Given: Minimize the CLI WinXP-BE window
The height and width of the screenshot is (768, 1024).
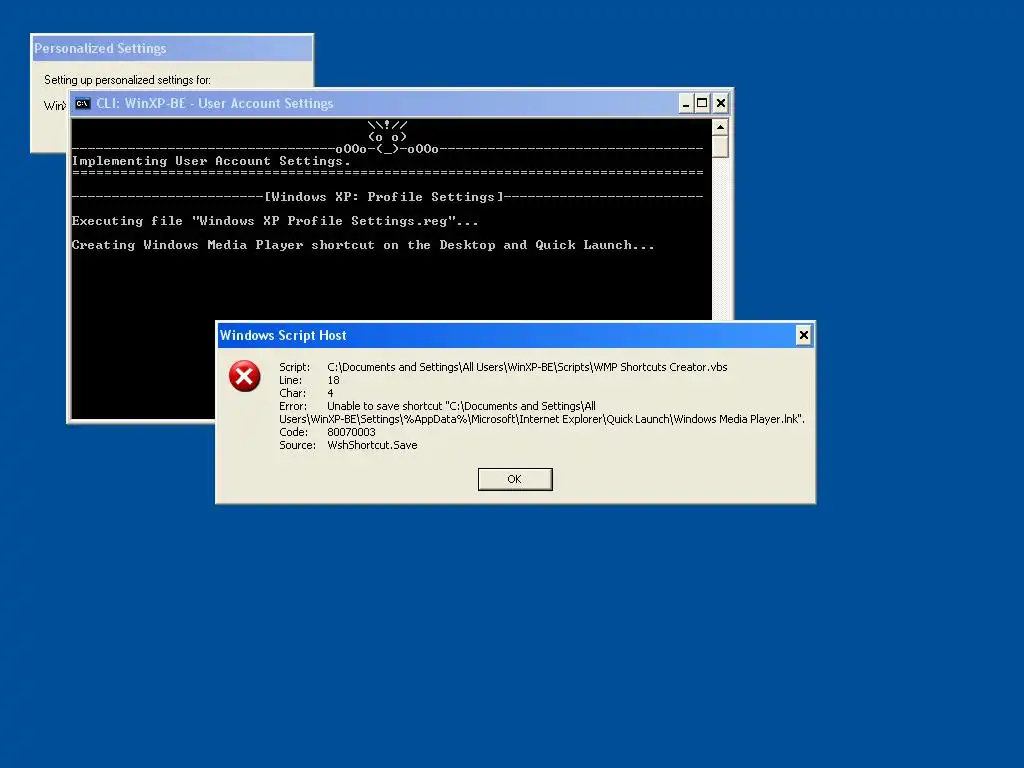Looking at the screenshot, I should 686,103.
